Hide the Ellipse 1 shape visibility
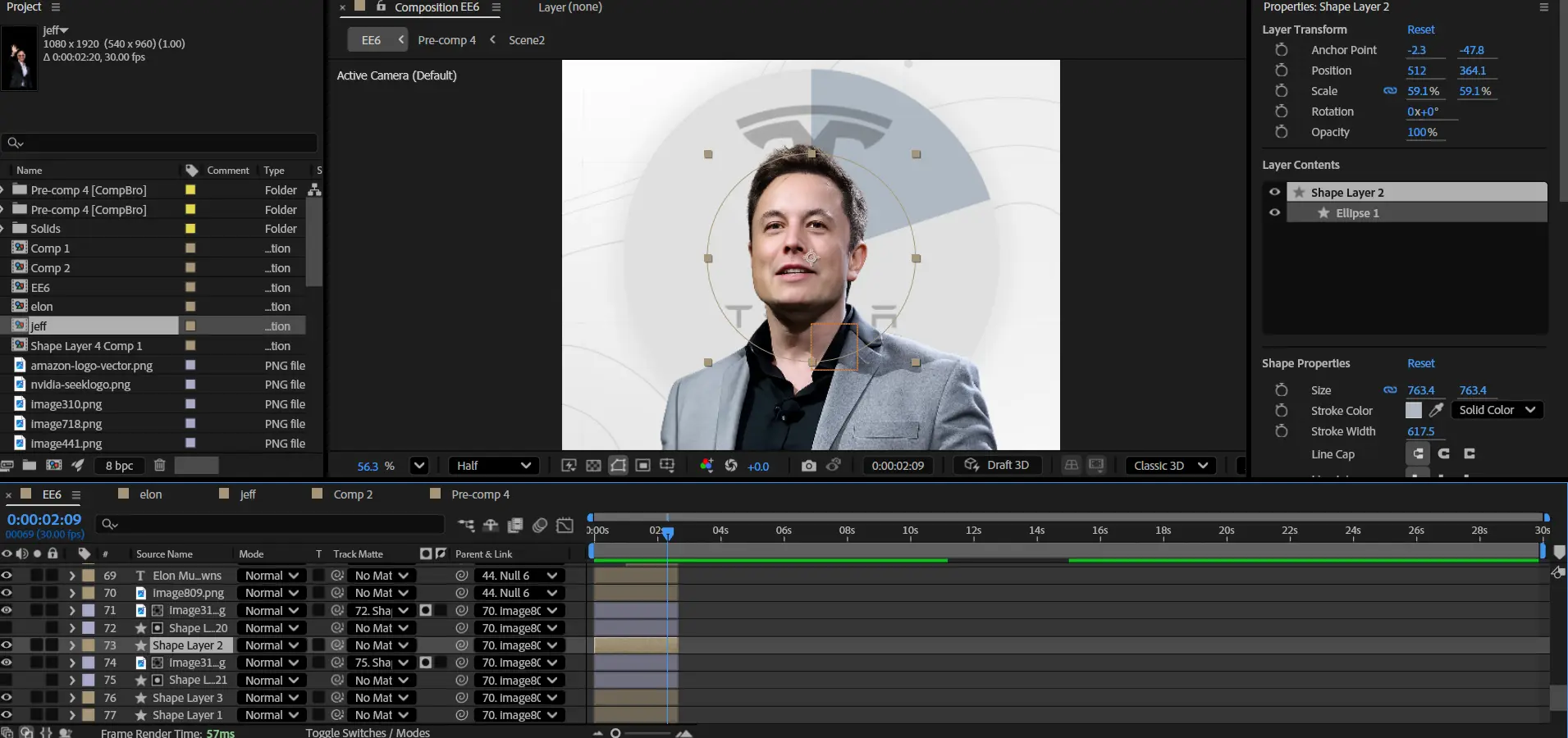Screen dimensions: 1568x738 [1274, 212]
